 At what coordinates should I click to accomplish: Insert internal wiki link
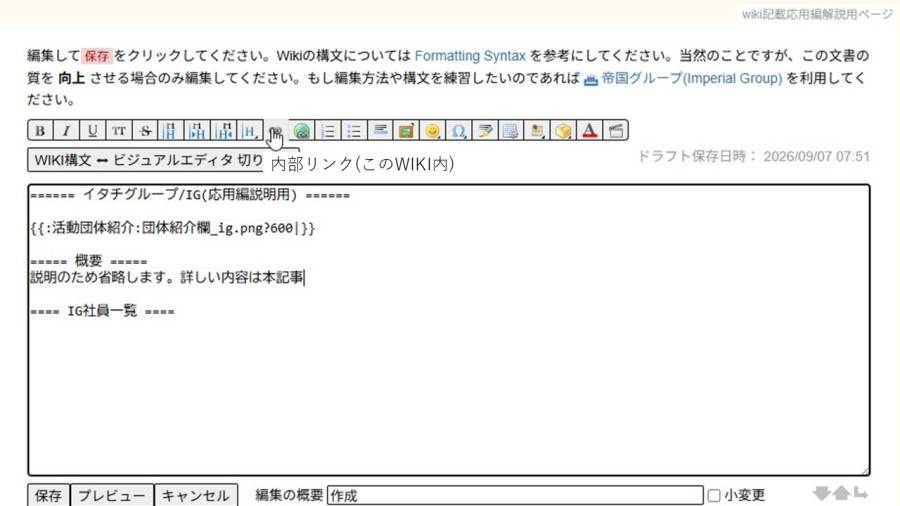[x=276, y=131]
